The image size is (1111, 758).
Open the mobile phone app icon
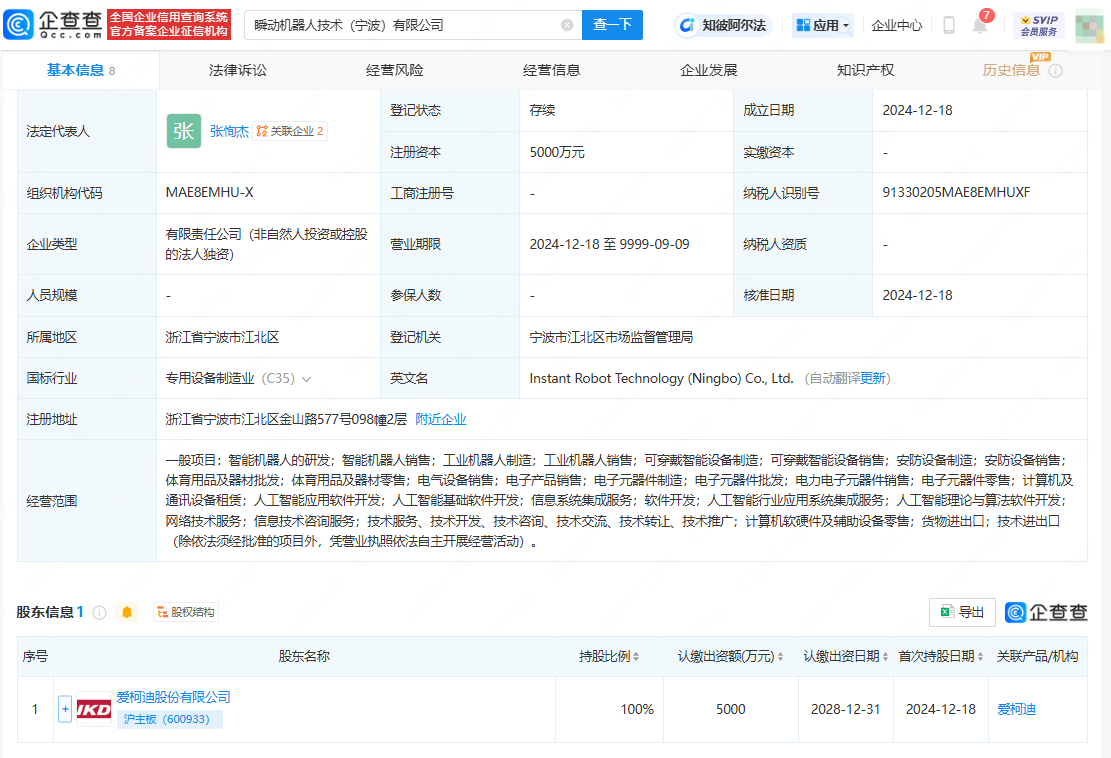click(x=949, y=26)
